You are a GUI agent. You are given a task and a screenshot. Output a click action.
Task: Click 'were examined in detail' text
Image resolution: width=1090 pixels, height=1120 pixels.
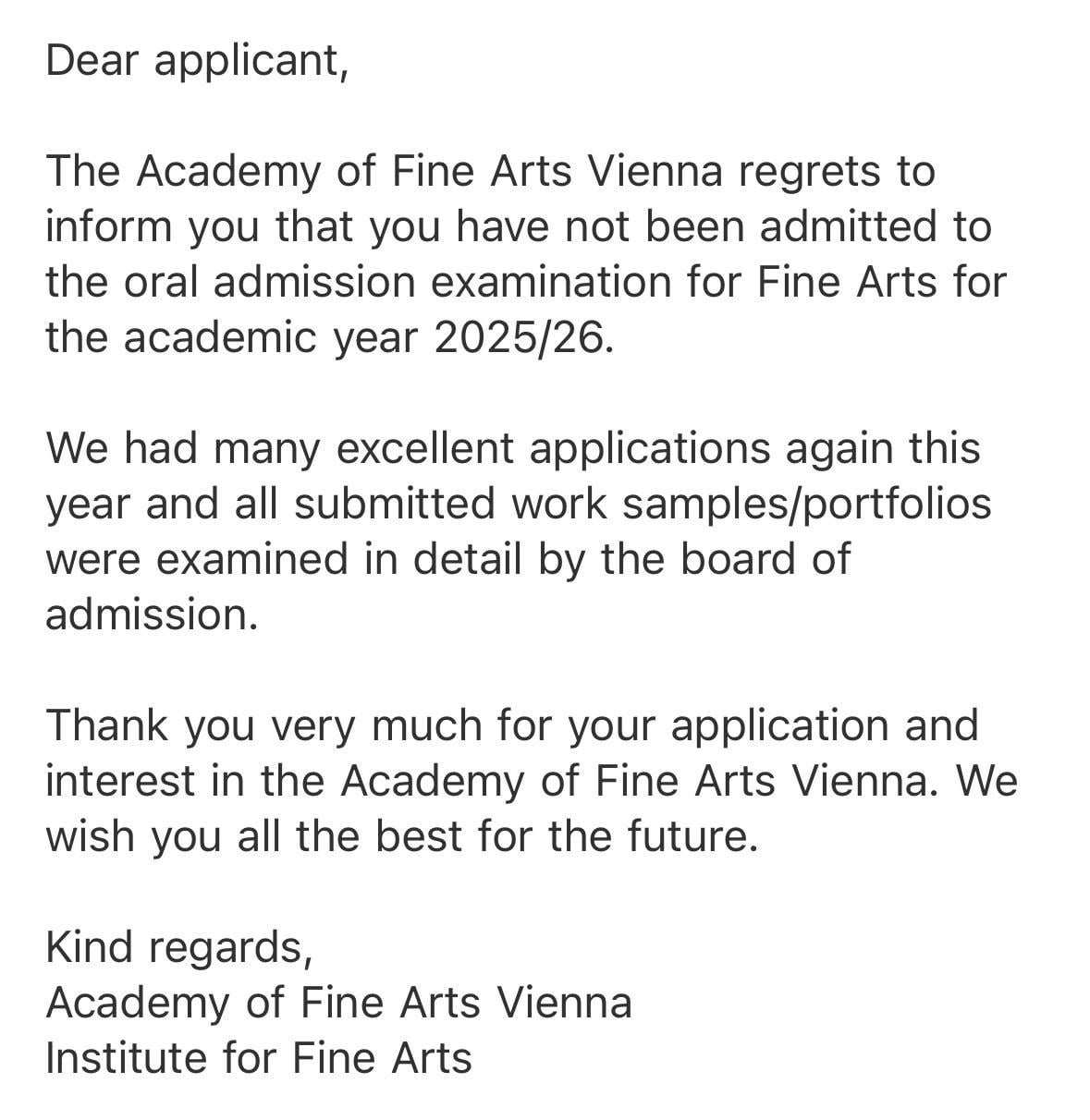tap(284, 559)
